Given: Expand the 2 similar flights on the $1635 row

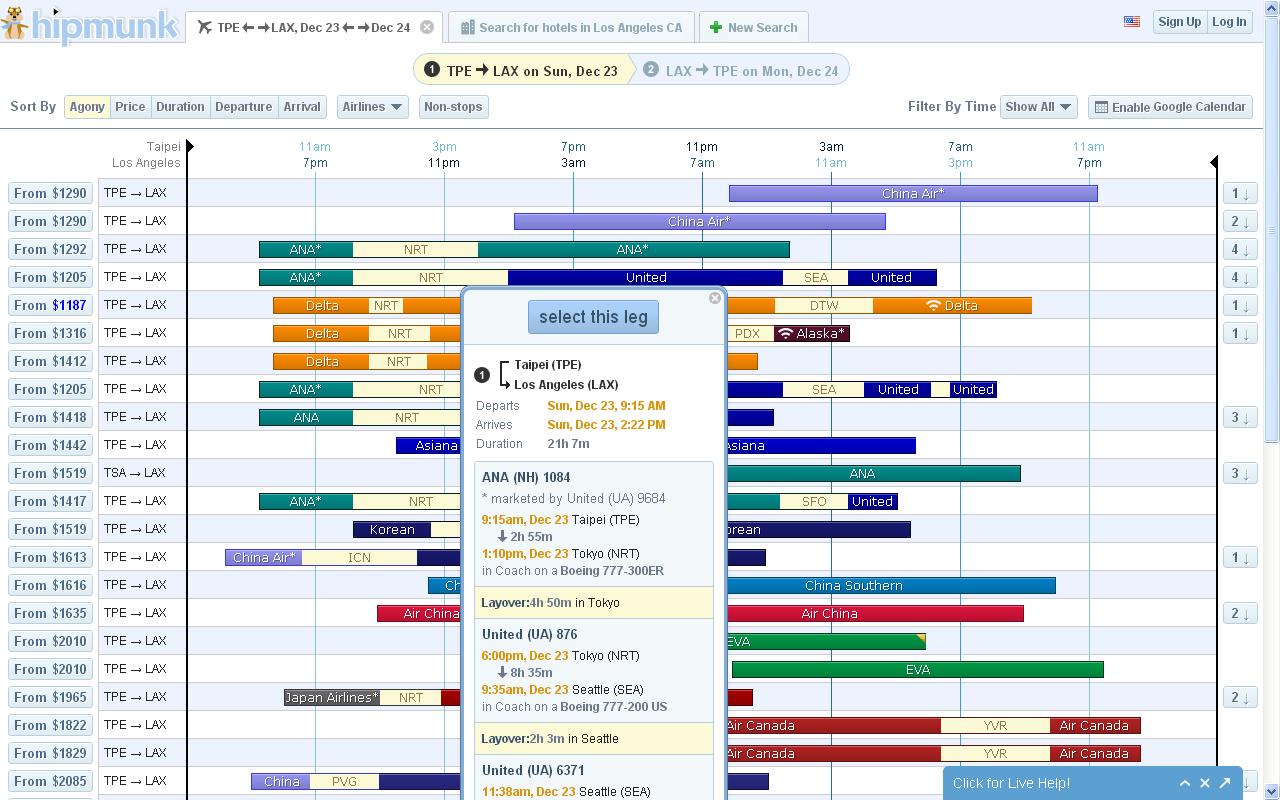Looking at the screenshot, I should click(x=1240, y=613).
